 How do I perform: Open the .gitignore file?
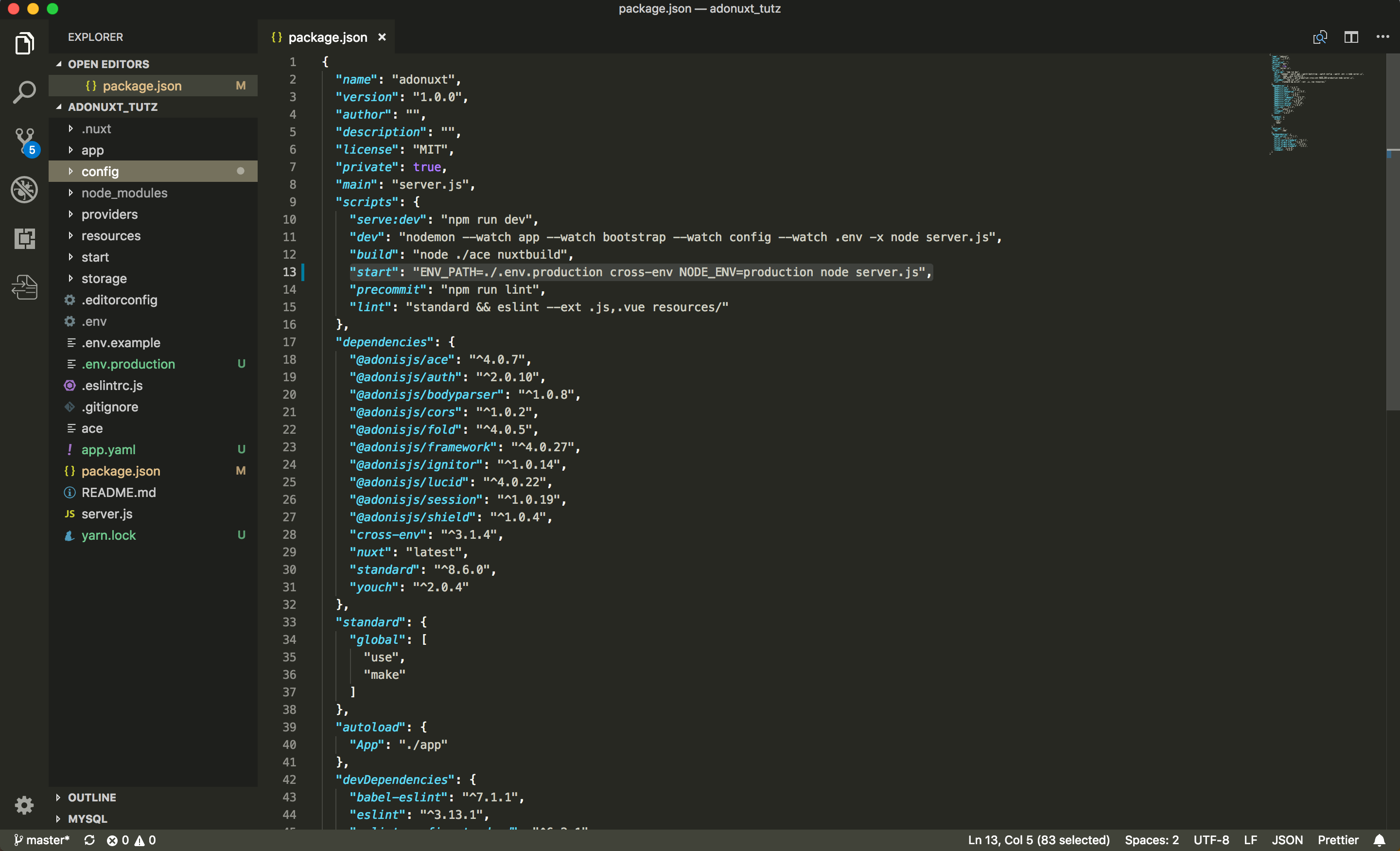(152, 407)
